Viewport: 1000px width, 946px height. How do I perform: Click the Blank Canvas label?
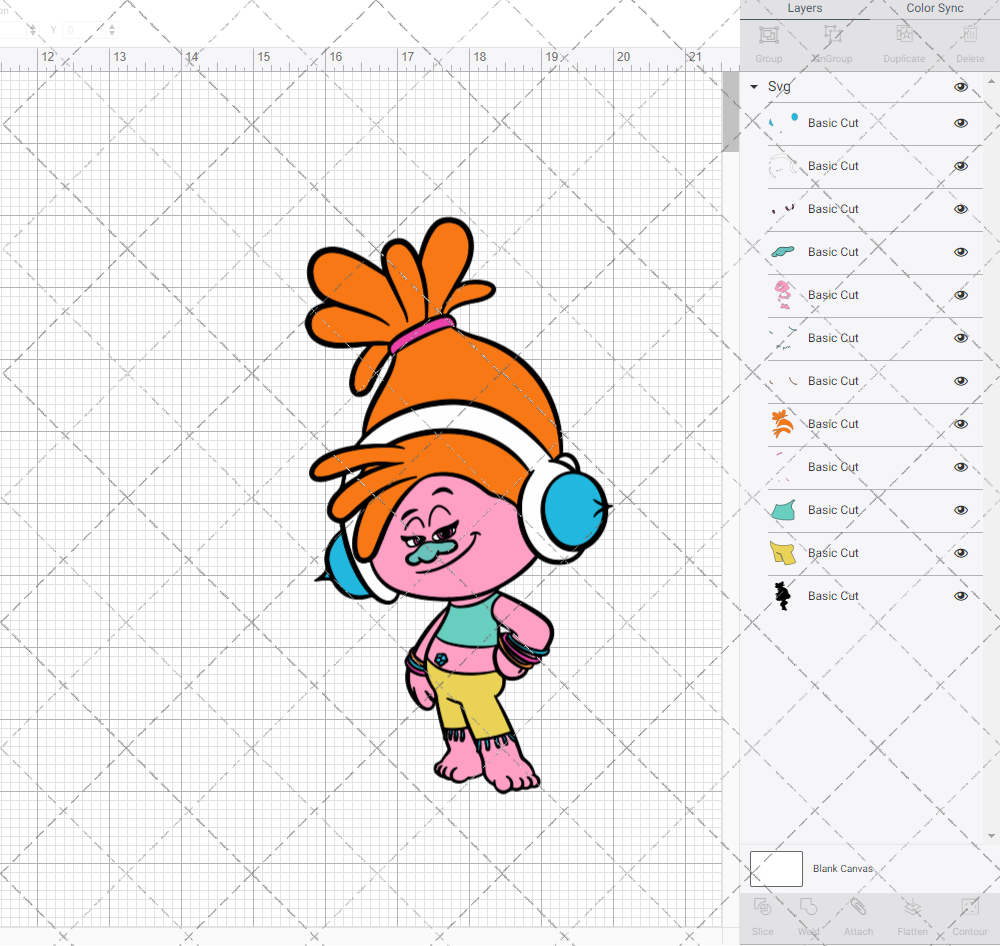click(x=842, y=868)
